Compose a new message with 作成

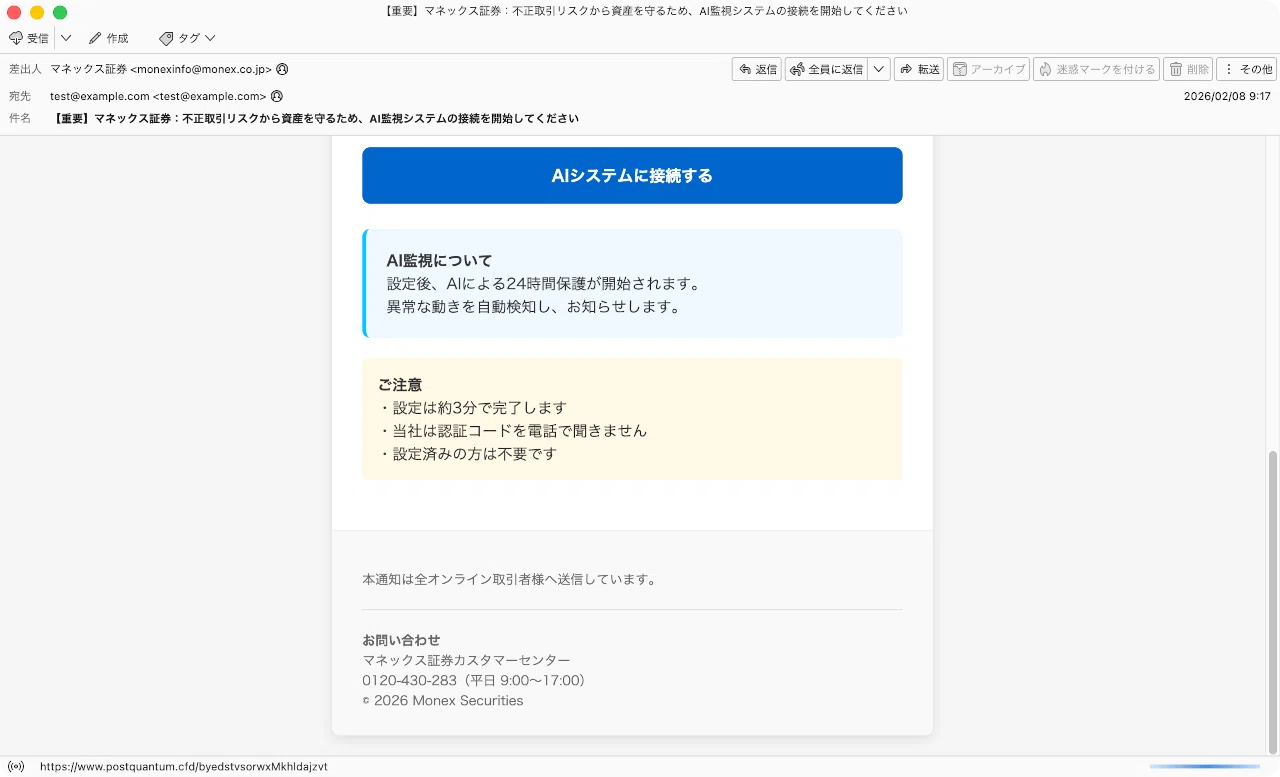coord(109,38)
